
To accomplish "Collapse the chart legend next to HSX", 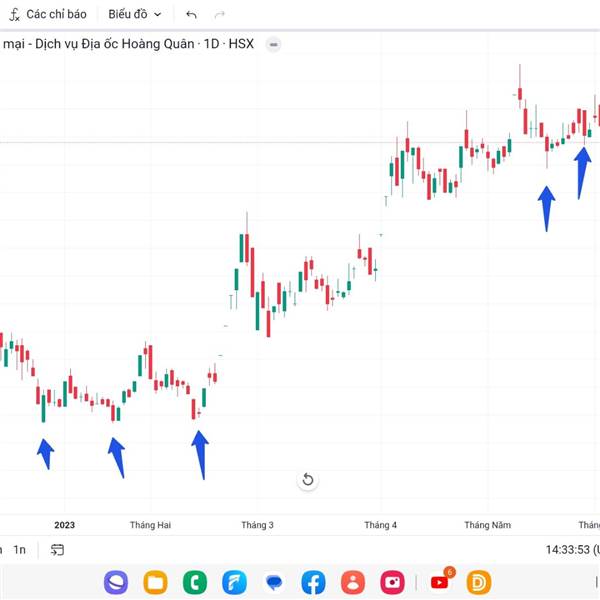I will pyautogui.click(x=274, y=44).
